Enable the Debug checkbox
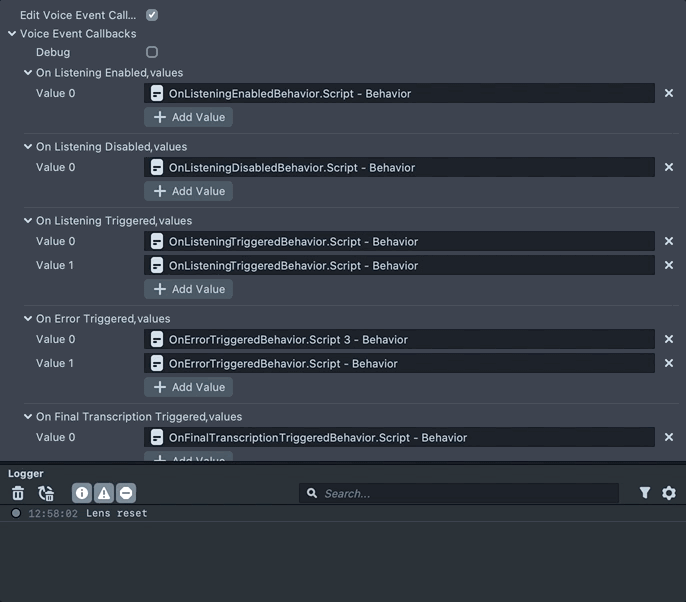 click(152, 52)
